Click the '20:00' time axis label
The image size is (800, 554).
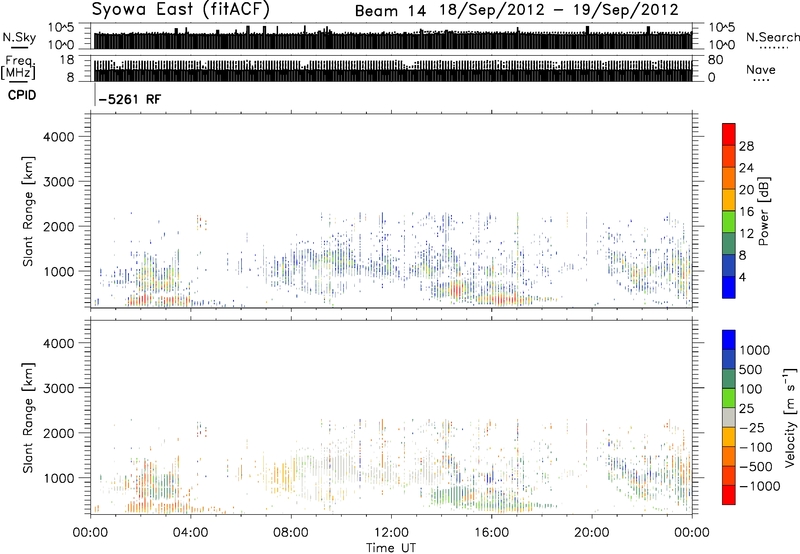pos(592,532)
